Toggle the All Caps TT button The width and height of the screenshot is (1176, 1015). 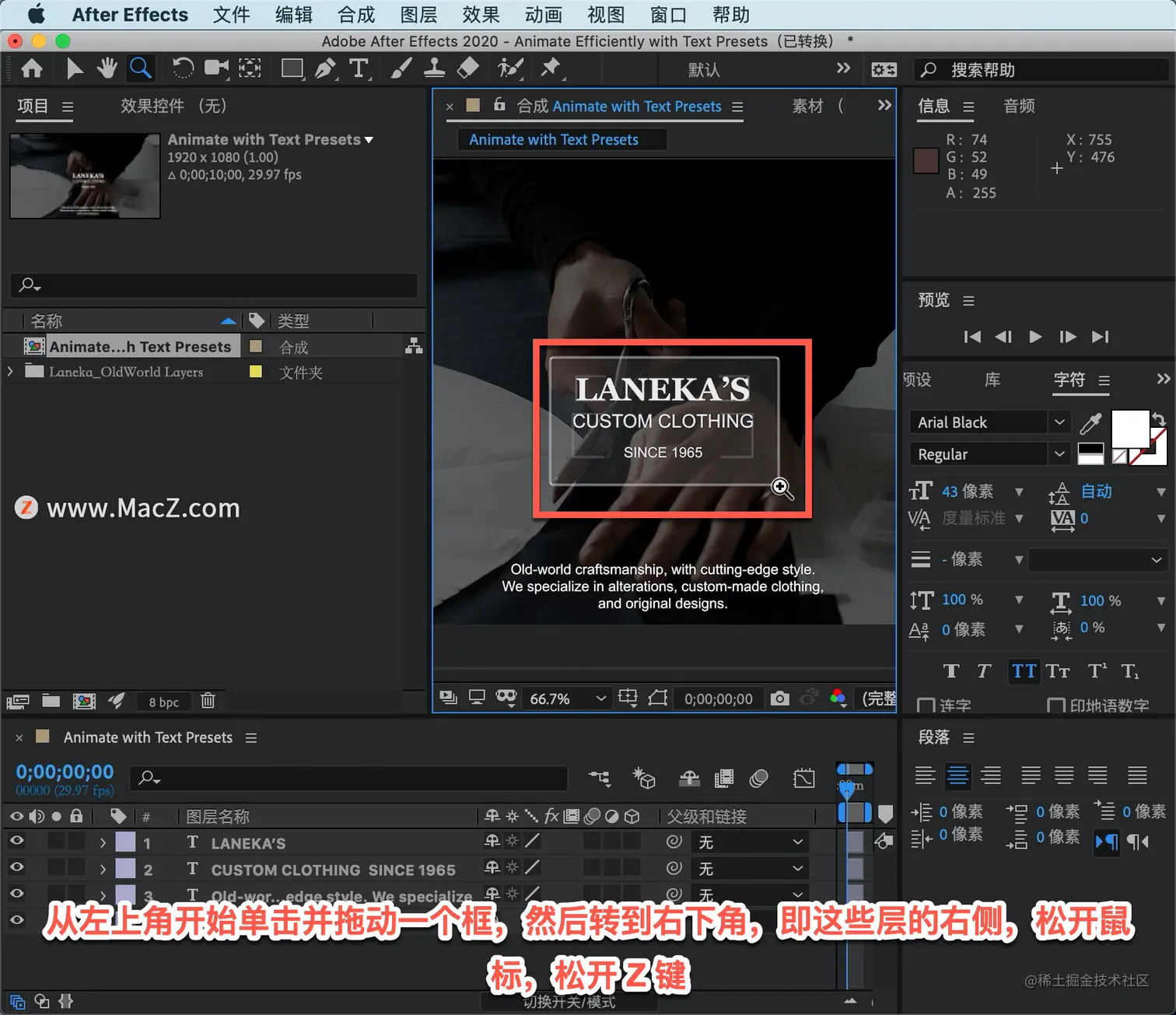(1024, 671)
